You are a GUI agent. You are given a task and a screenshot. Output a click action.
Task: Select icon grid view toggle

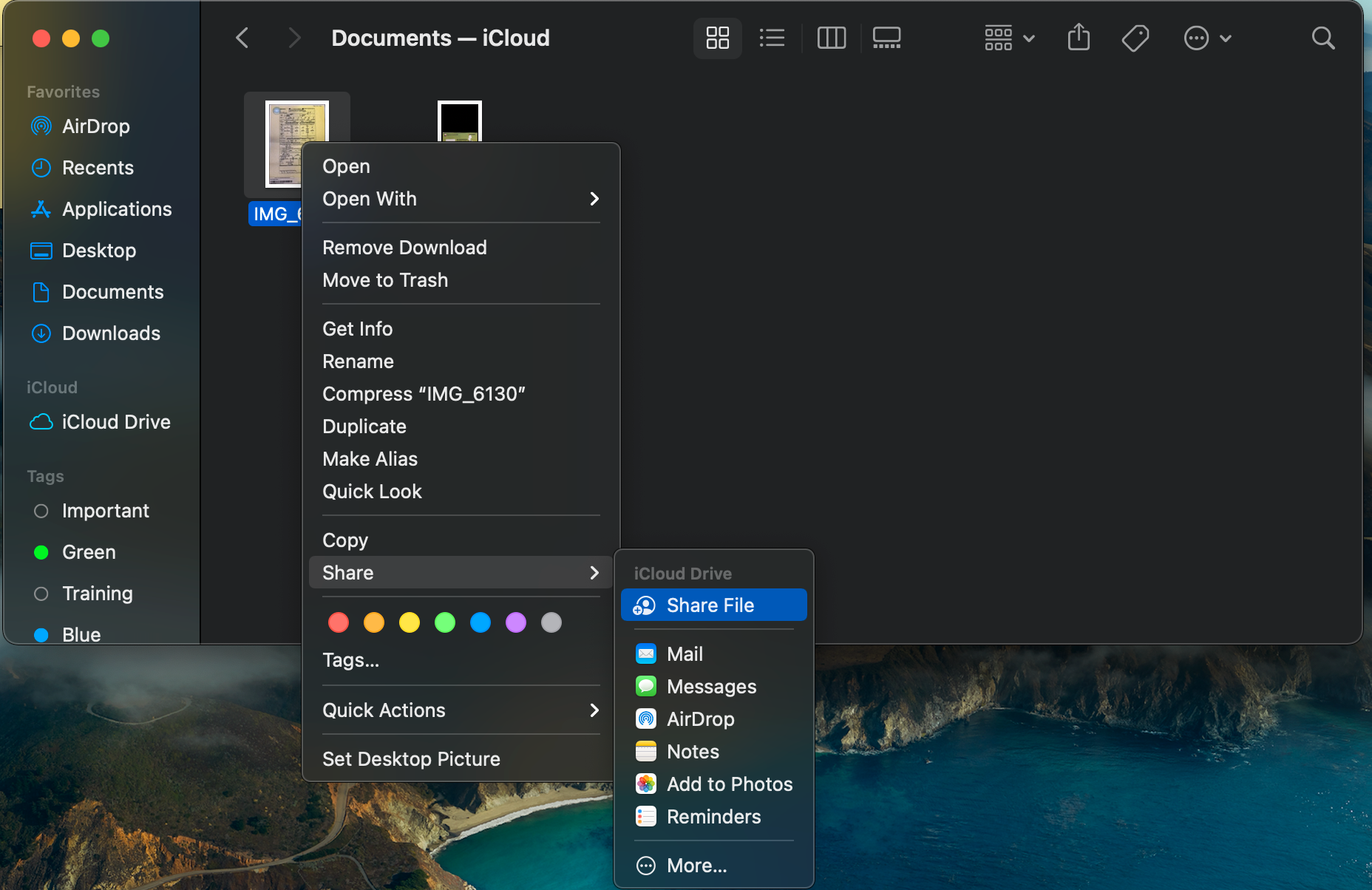tap(717, 38)
